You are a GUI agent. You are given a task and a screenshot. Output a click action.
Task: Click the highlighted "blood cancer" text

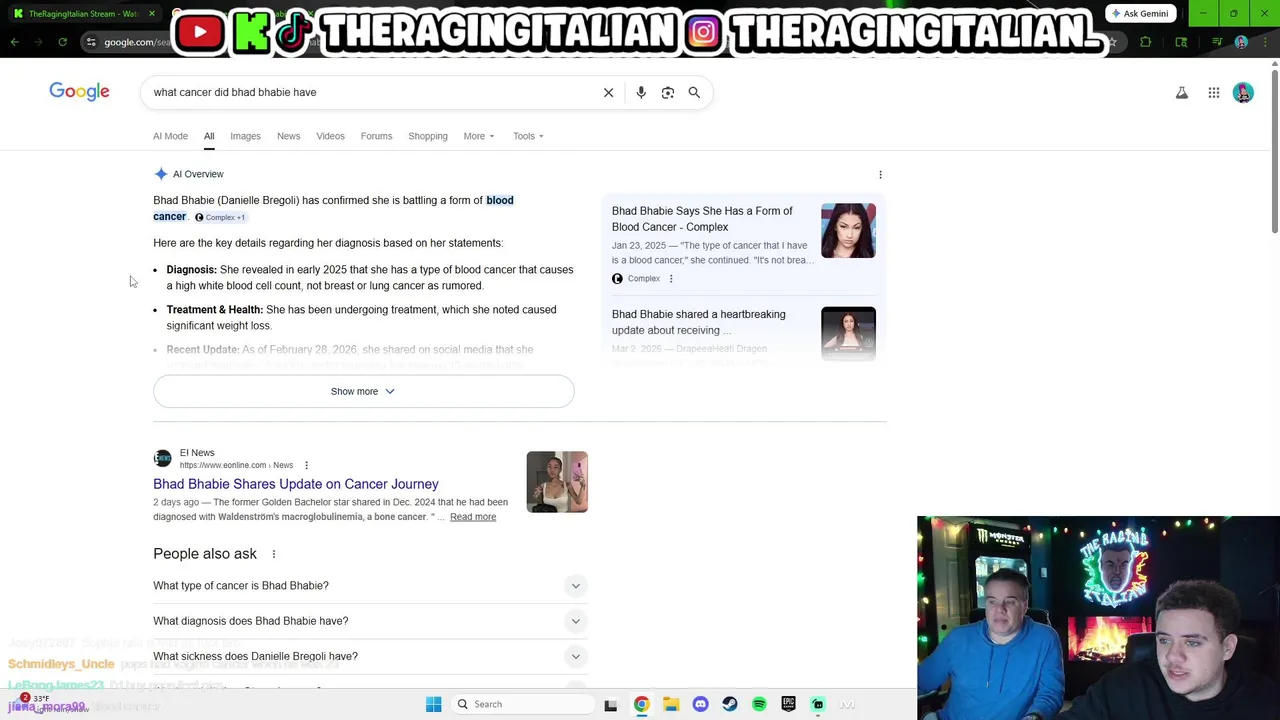pyautogui.click(x=333, y=208)
